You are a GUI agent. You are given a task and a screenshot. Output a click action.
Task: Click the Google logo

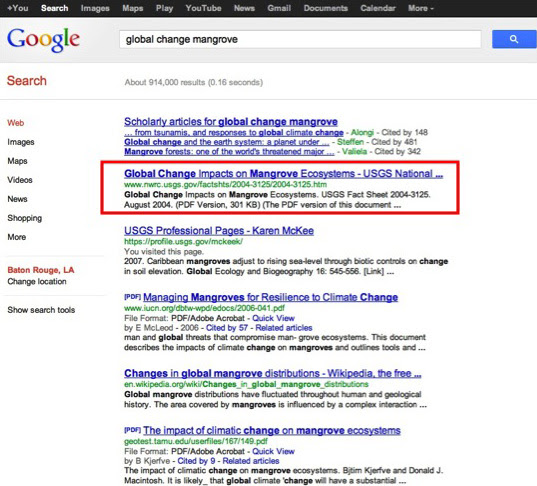(x=43, y=40)
